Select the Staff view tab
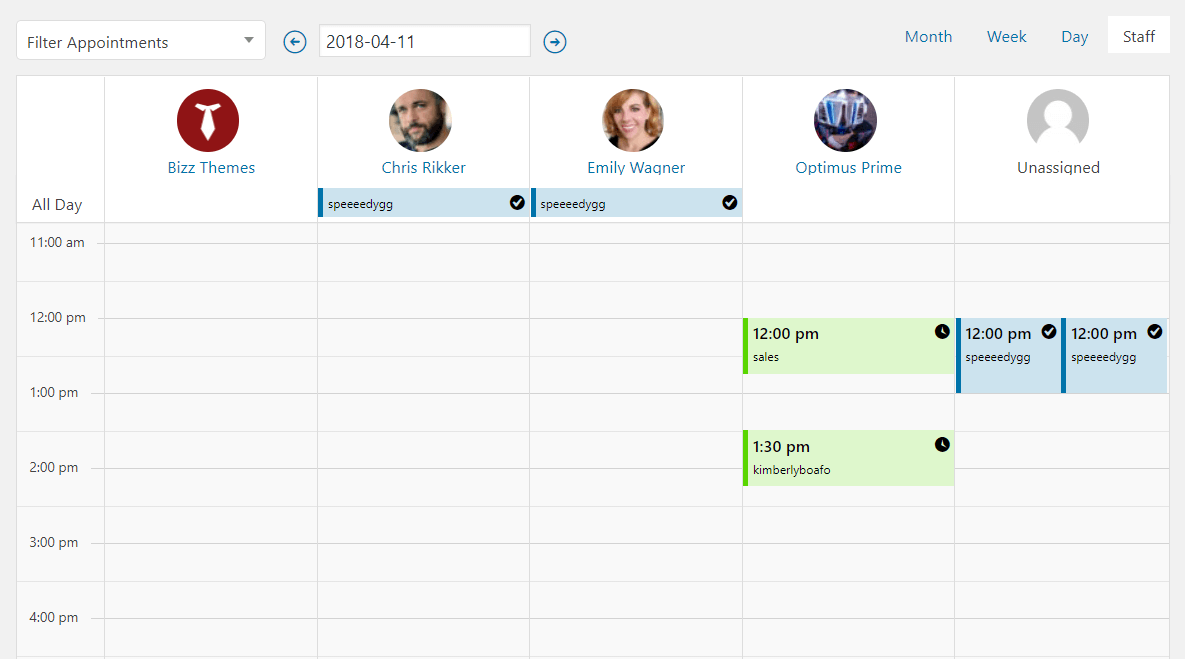 pyautogui.click(x=1139, y=36)
